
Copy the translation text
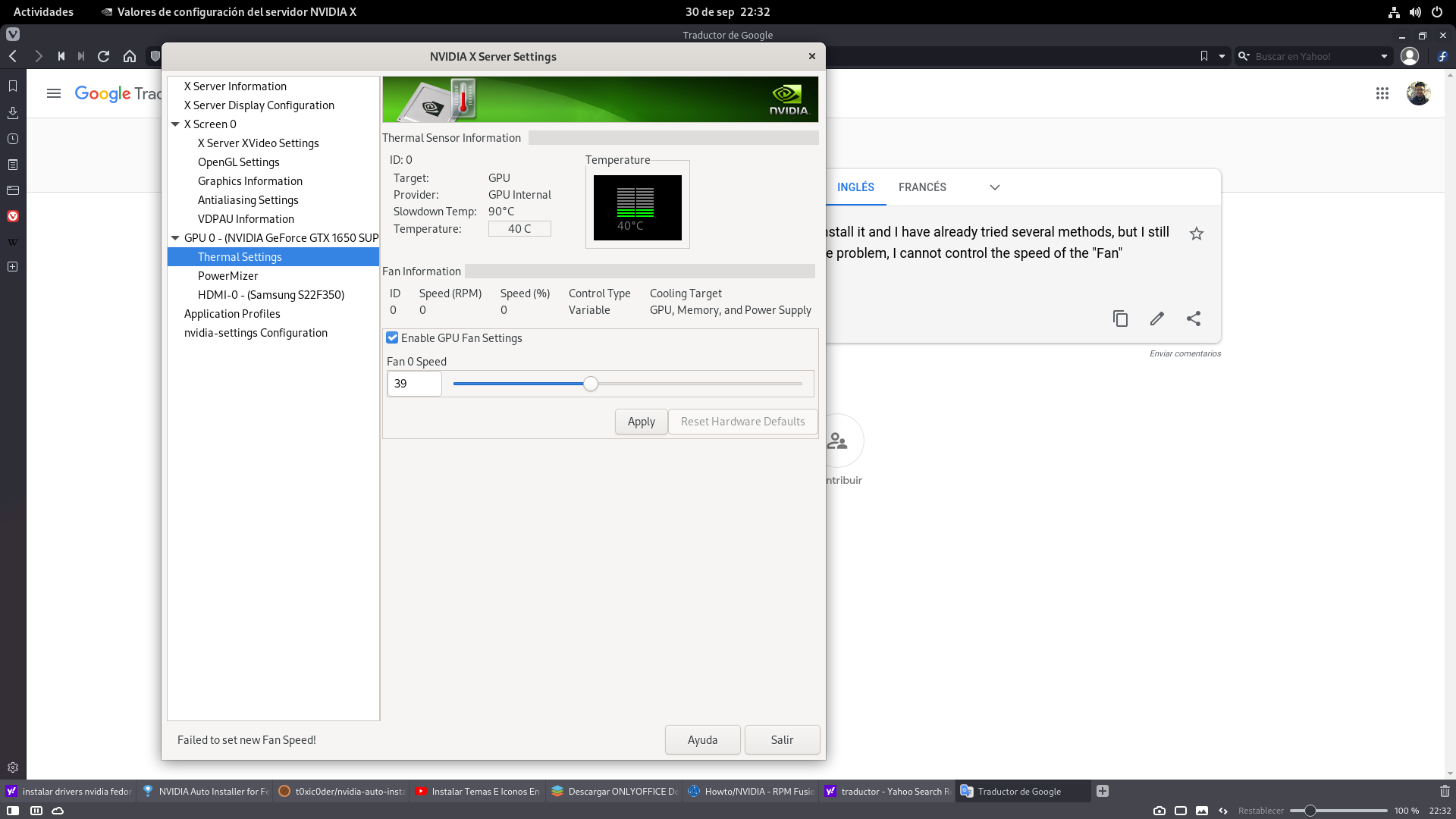click(x=1120, y=318)
